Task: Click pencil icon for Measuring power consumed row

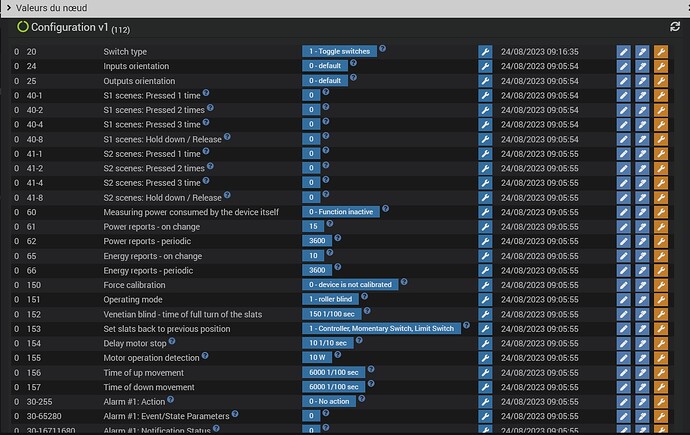Action: tap(624, 212)
